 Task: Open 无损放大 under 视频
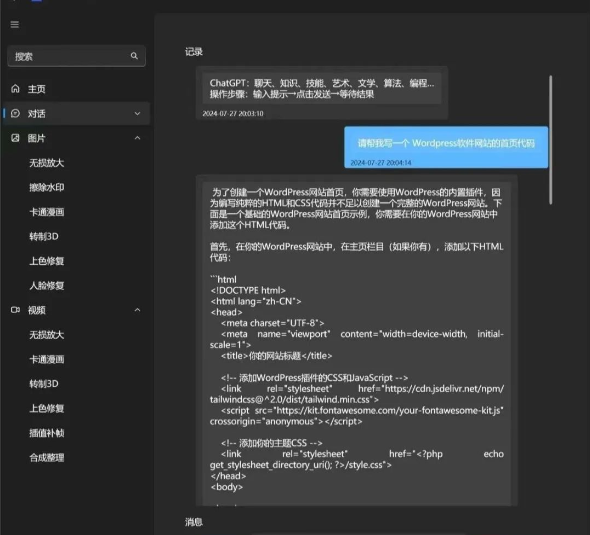coord(47,335)
